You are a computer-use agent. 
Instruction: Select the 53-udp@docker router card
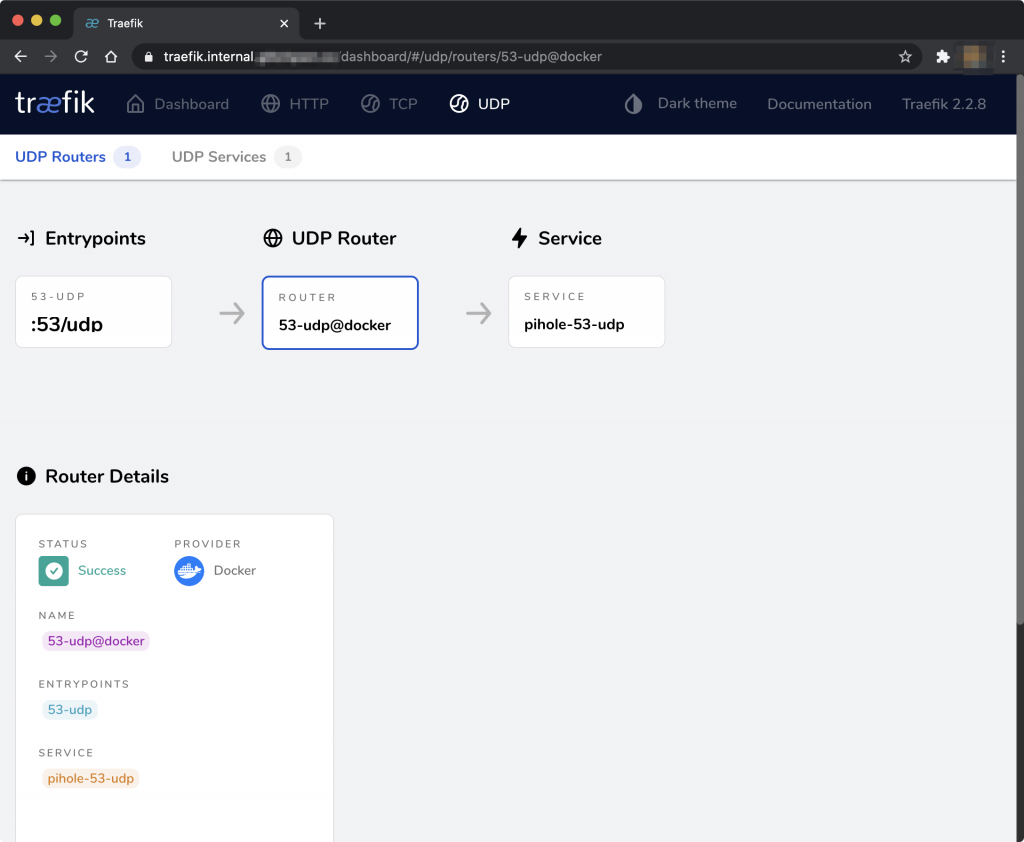(x=340, y=313)
